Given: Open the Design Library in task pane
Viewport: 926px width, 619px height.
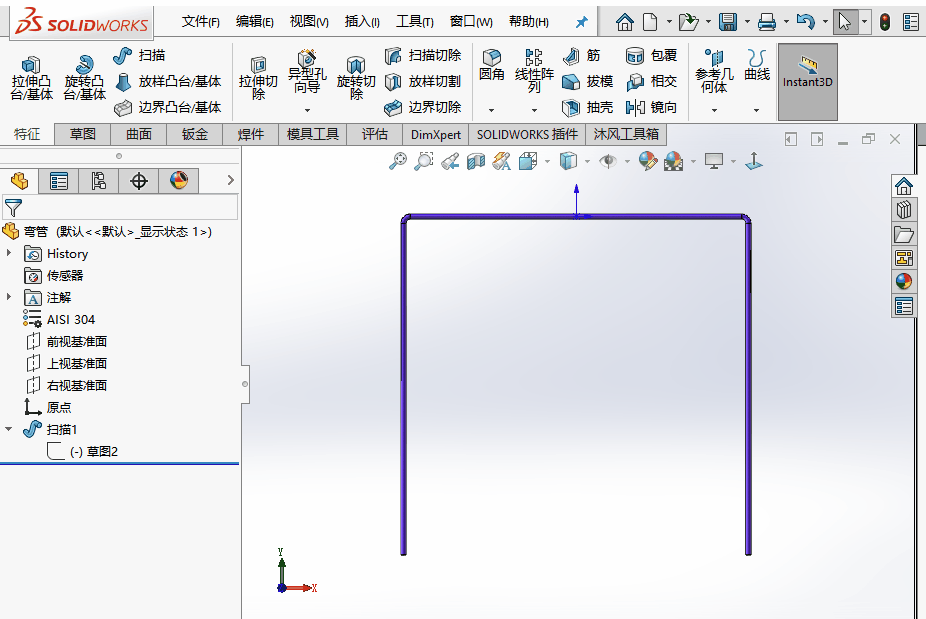Looking at the screenshot, I should (904, 210).
